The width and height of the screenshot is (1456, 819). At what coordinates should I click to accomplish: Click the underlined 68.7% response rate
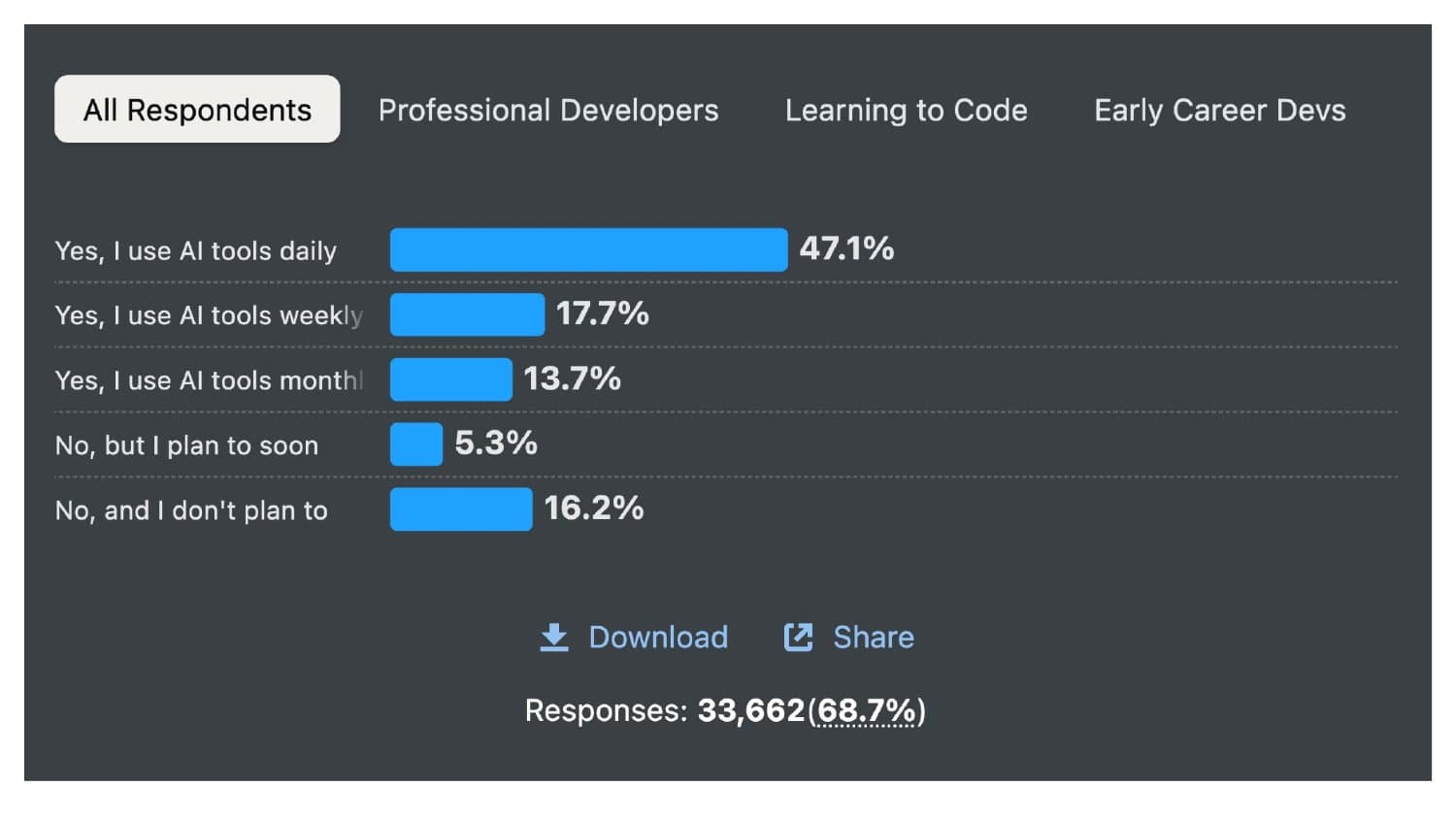point(867,711)
